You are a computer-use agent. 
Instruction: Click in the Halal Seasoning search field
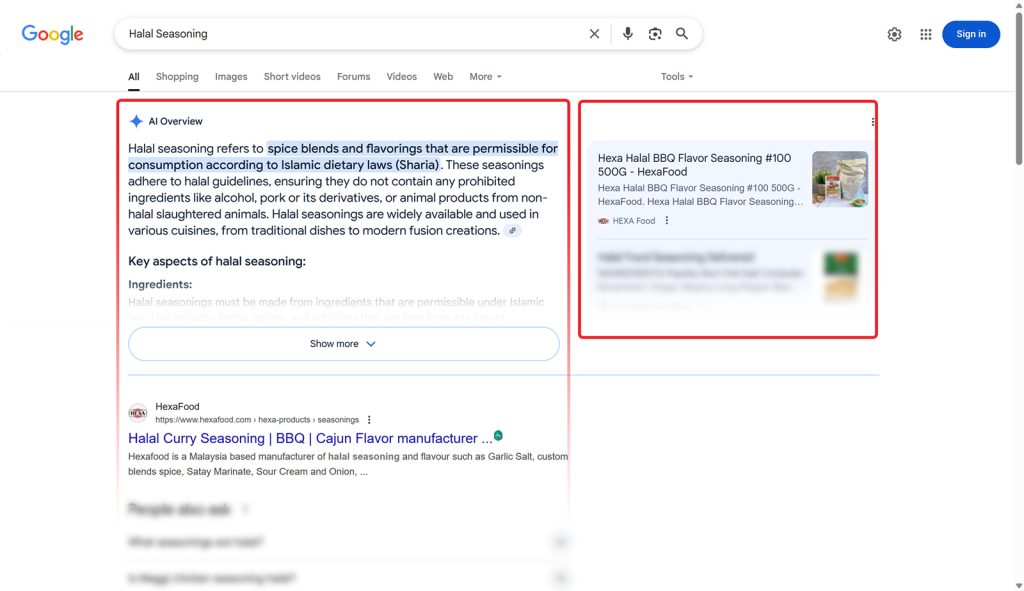tap(353, 34)
